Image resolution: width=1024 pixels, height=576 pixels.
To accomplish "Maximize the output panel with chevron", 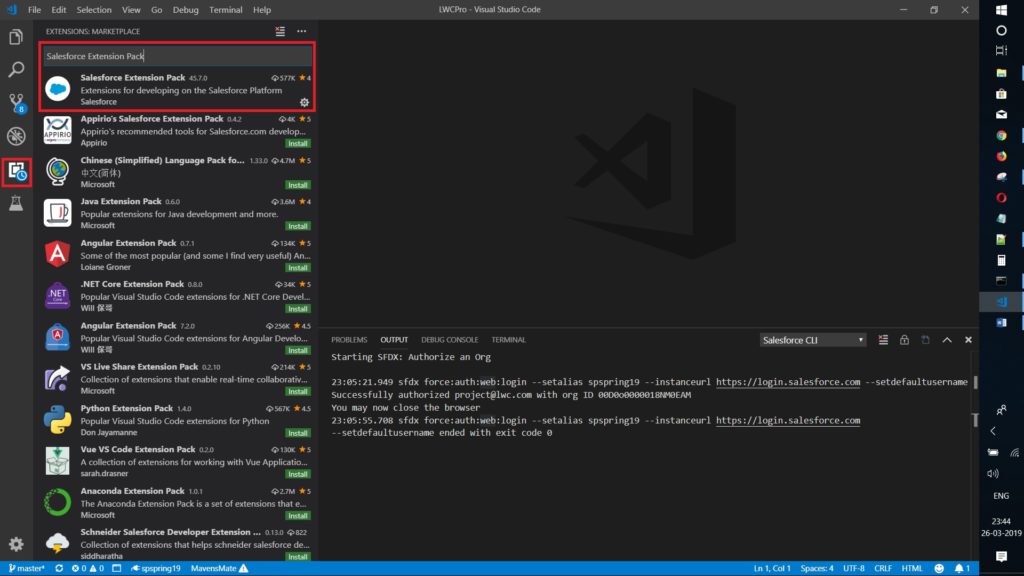I will [947, 340].
